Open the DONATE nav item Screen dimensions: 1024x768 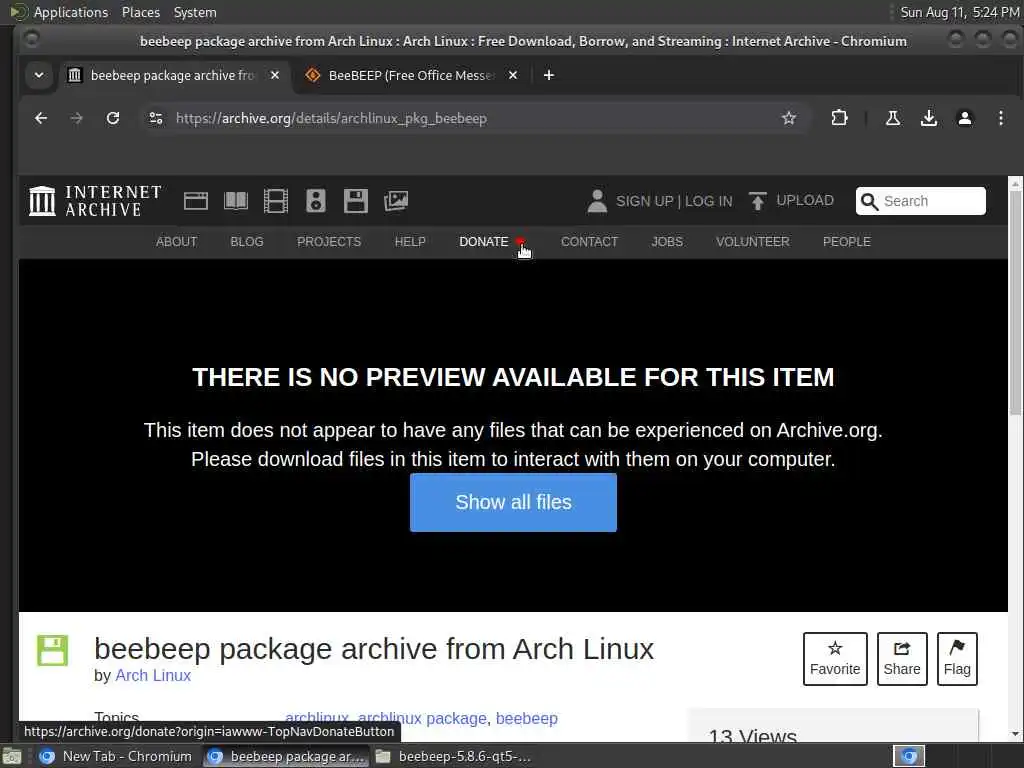[484, 242]
